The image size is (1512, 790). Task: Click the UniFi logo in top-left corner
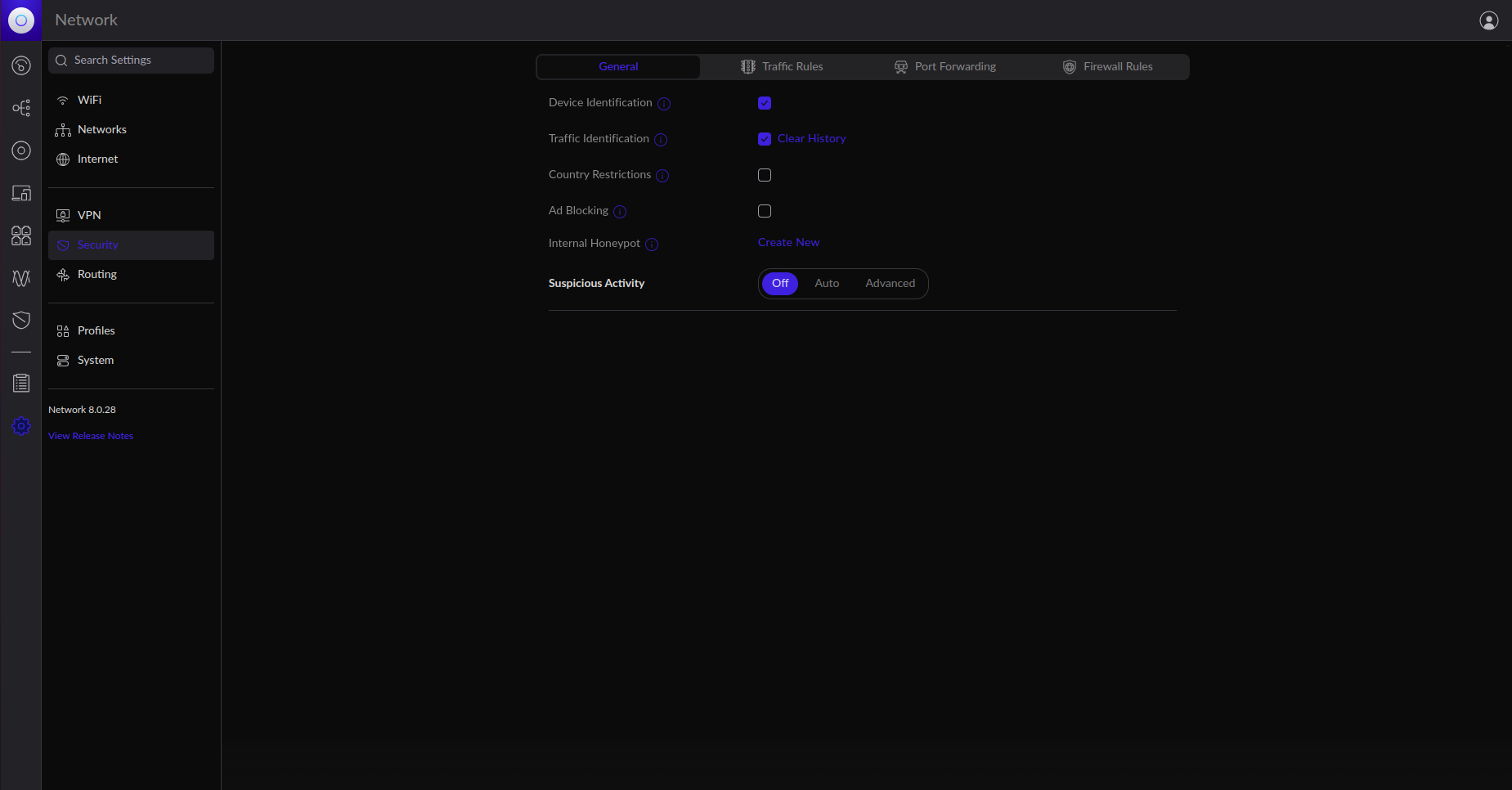(x=21, y=20)
